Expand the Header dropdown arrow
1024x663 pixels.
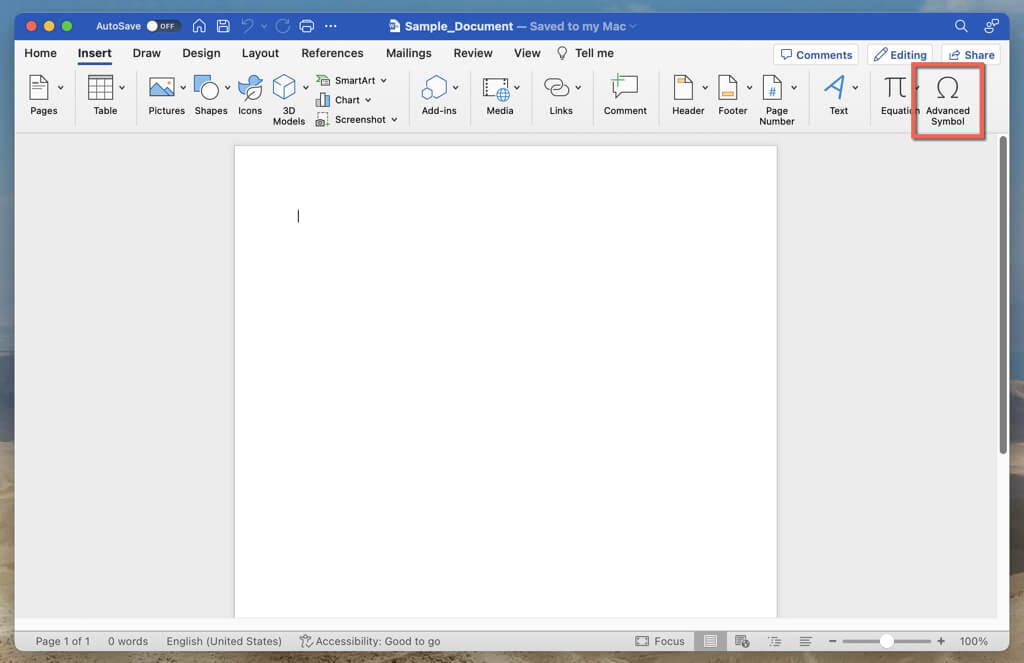click(705, 88)
